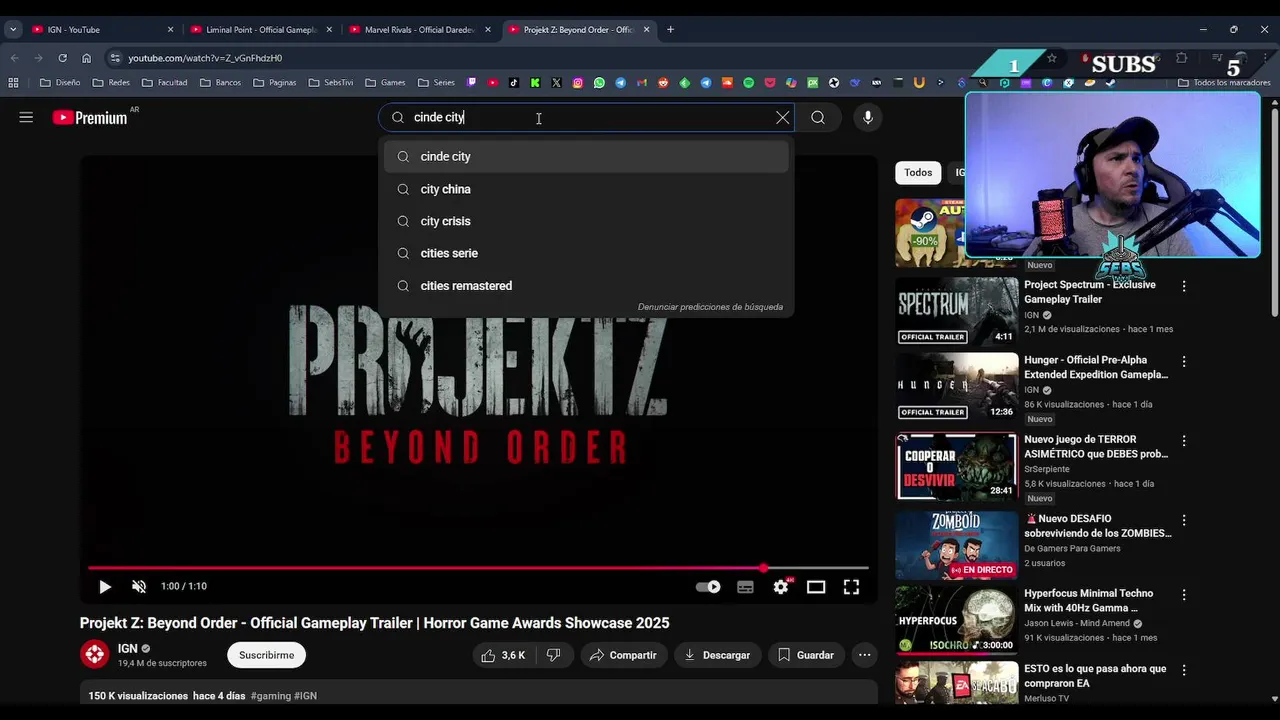Open the TikTok bookmark icon
The image size is (1280, 720).
point(514,83)
